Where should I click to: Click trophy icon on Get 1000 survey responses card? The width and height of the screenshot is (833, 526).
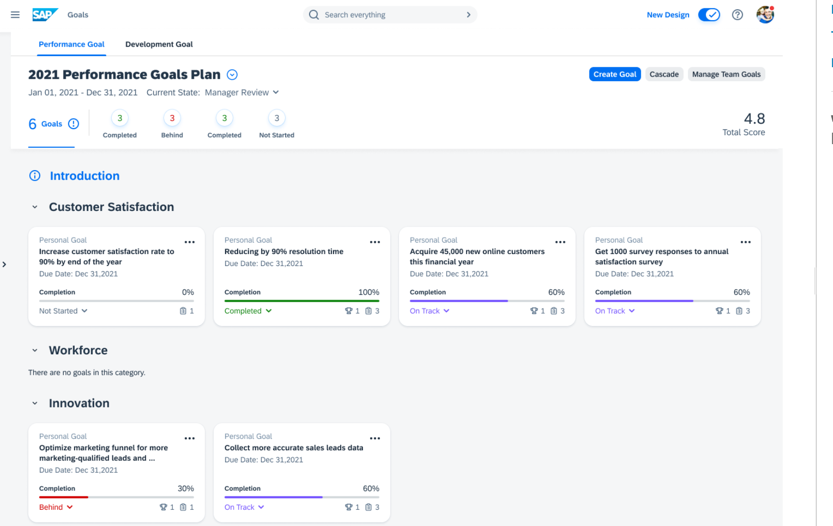click(x=719, y=311)
